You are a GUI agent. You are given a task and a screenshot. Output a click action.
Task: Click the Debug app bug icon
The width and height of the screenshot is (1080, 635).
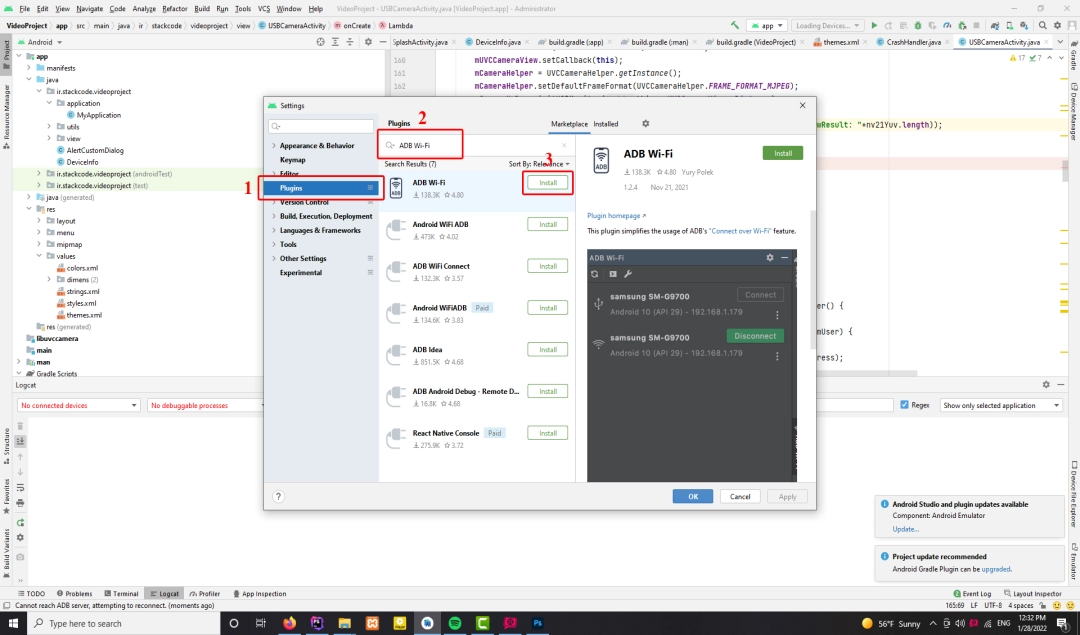(x=917, y=25)
